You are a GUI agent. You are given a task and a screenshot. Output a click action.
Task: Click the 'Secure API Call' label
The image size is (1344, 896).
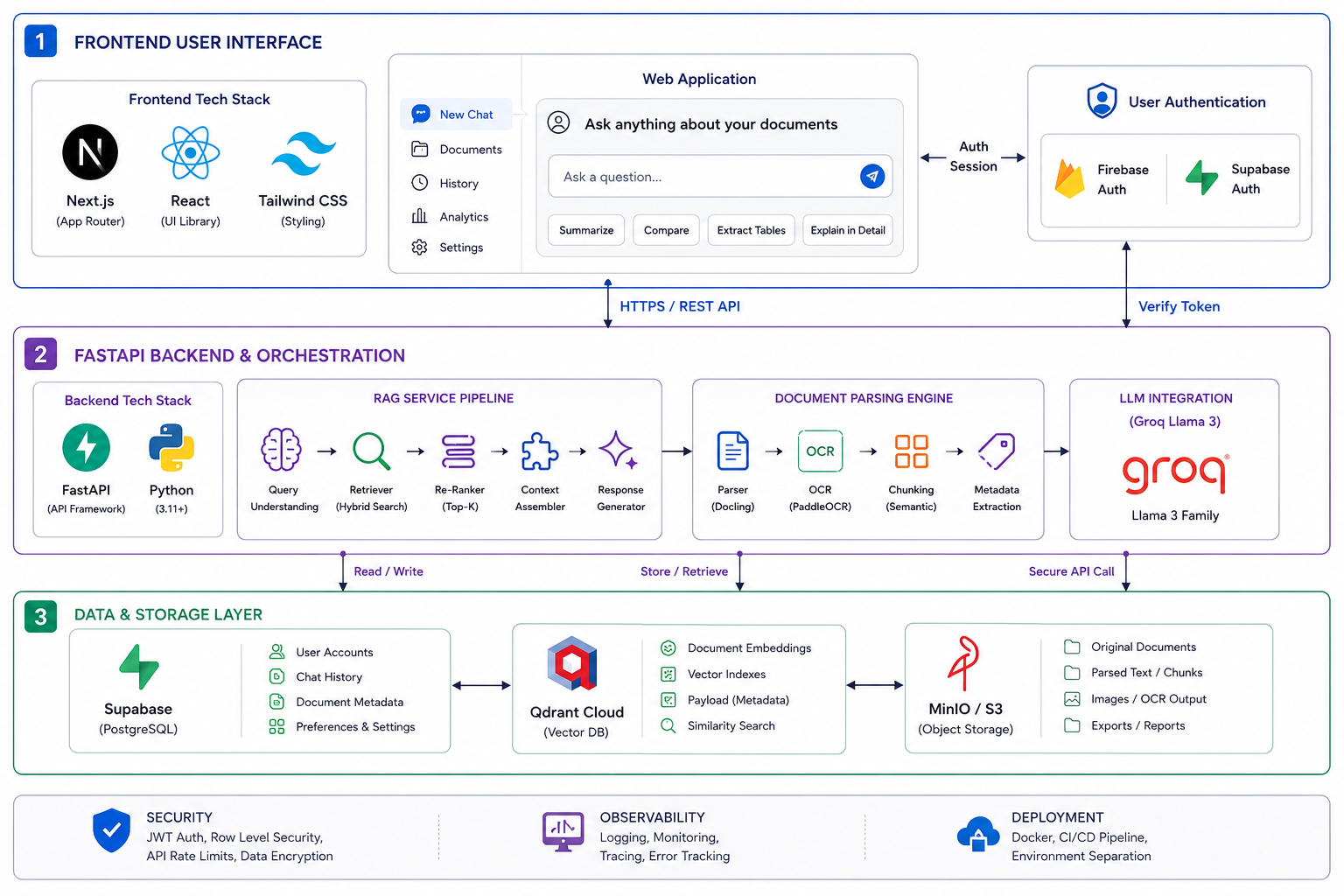tap(1071, 571)
